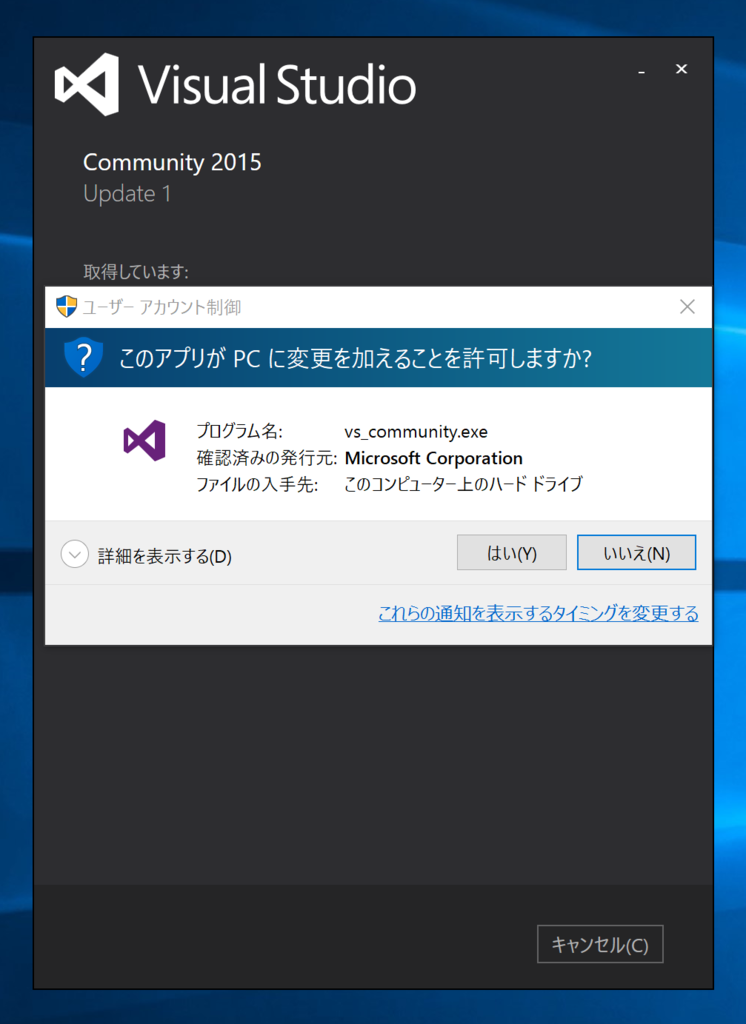Minimize the Visual Studio installer window

pos(641,71)
